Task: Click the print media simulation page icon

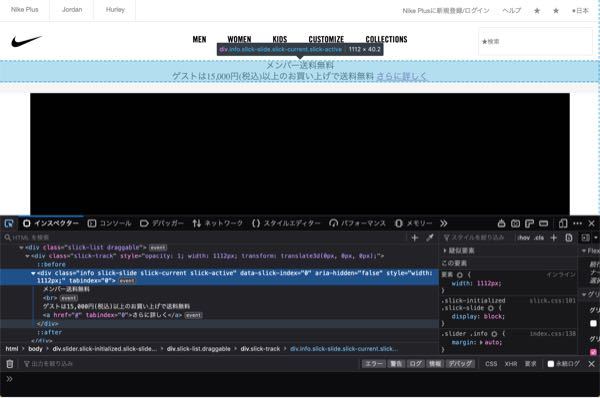Action: [x=569, y=238]
